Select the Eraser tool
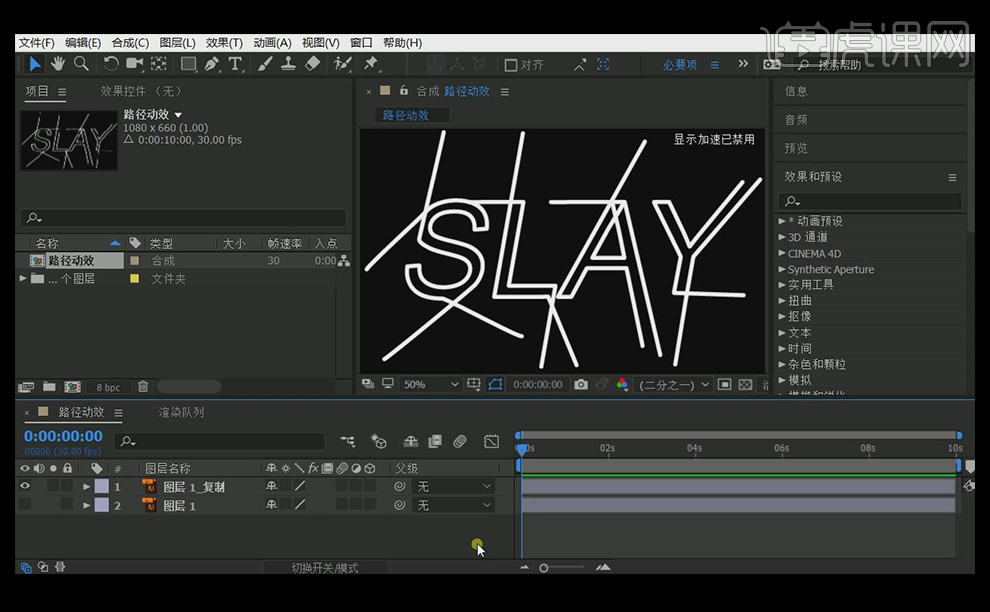The image size is (990, 612). click(312, 64)
